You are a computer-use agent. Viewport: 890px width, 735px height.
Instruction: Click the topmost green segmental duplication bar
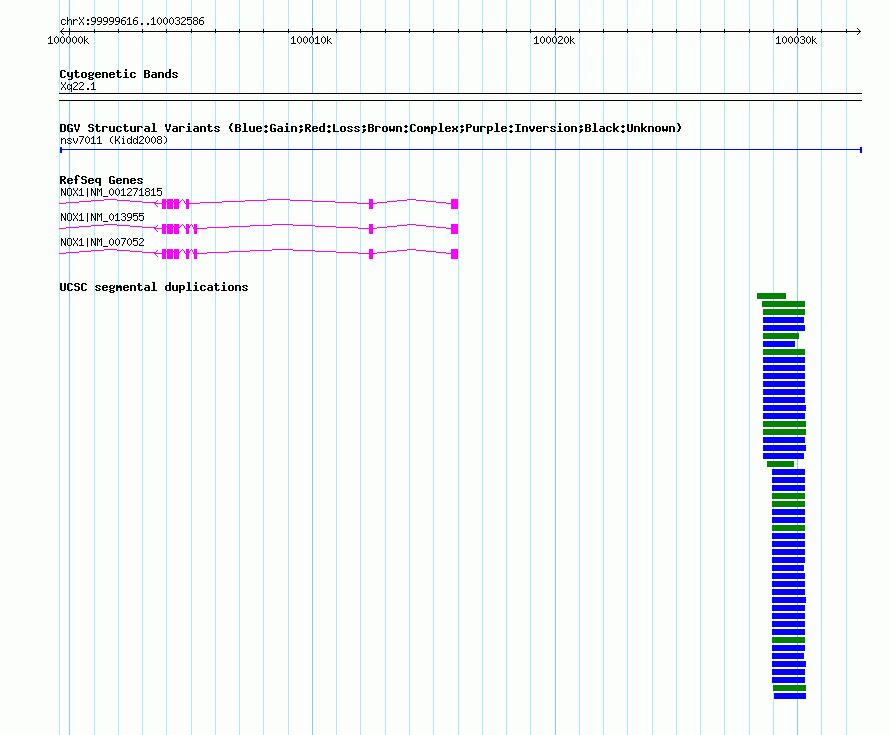771,296
